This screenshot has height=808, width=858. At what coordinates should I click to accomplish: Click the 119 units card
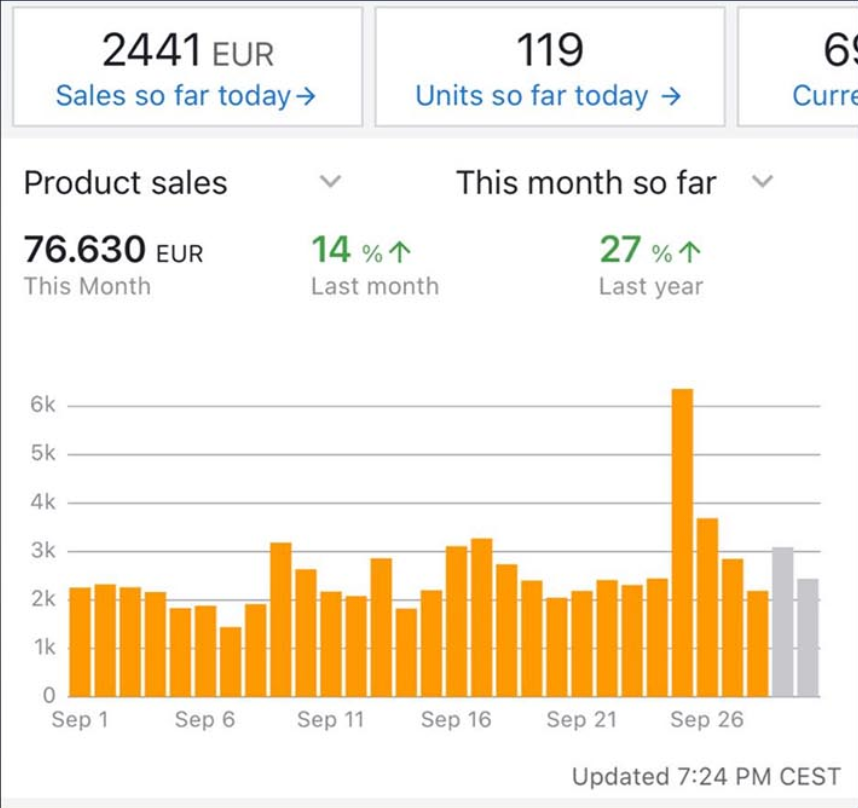coord(549,66)
